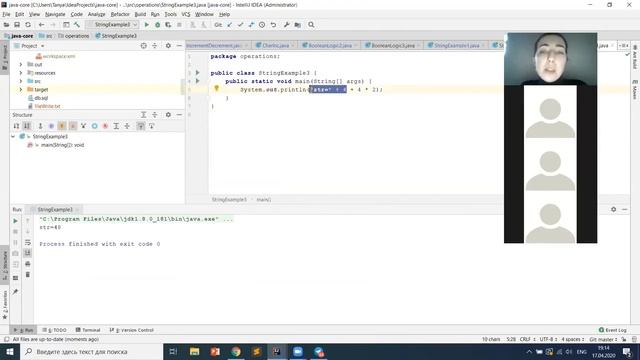Open the Event Log
Screen dimensions: 640x360
pyautogui.click(x=613, y=330)
